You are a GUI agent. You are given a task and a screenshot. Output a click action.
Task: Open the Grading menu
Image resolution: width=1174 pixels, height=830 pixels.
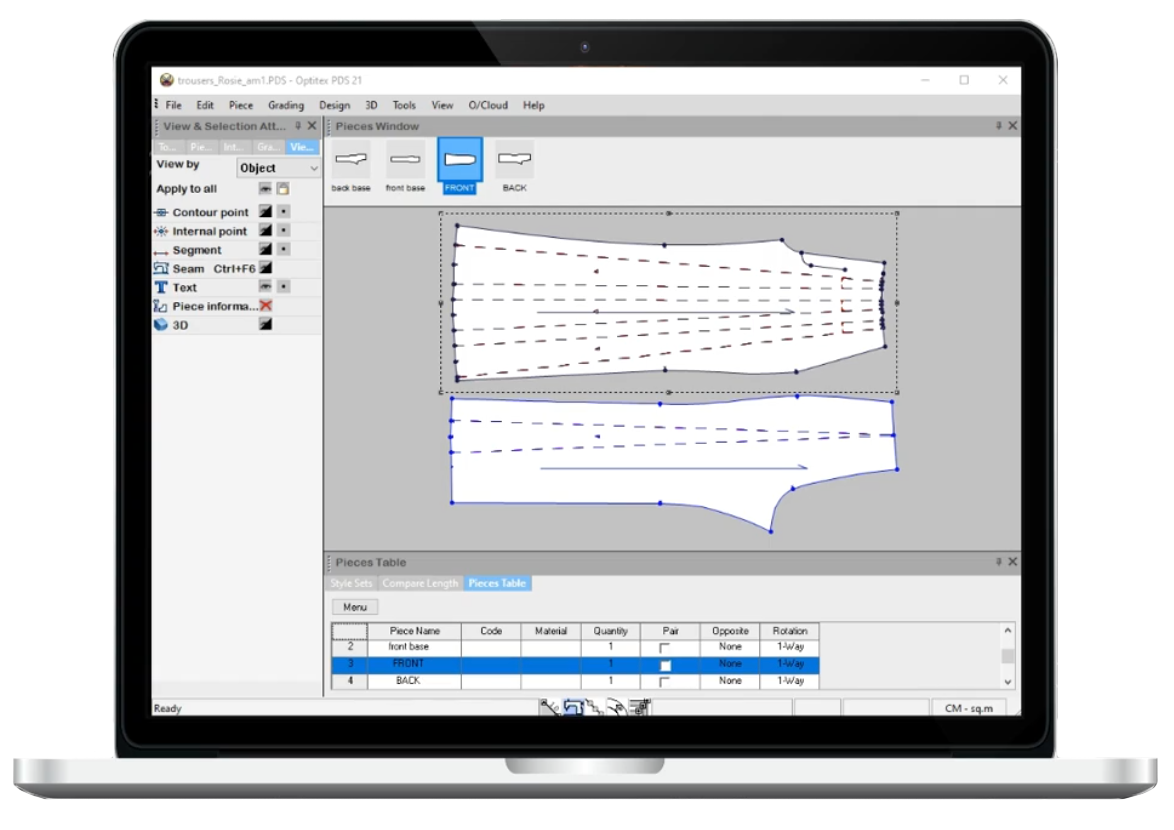285,105
